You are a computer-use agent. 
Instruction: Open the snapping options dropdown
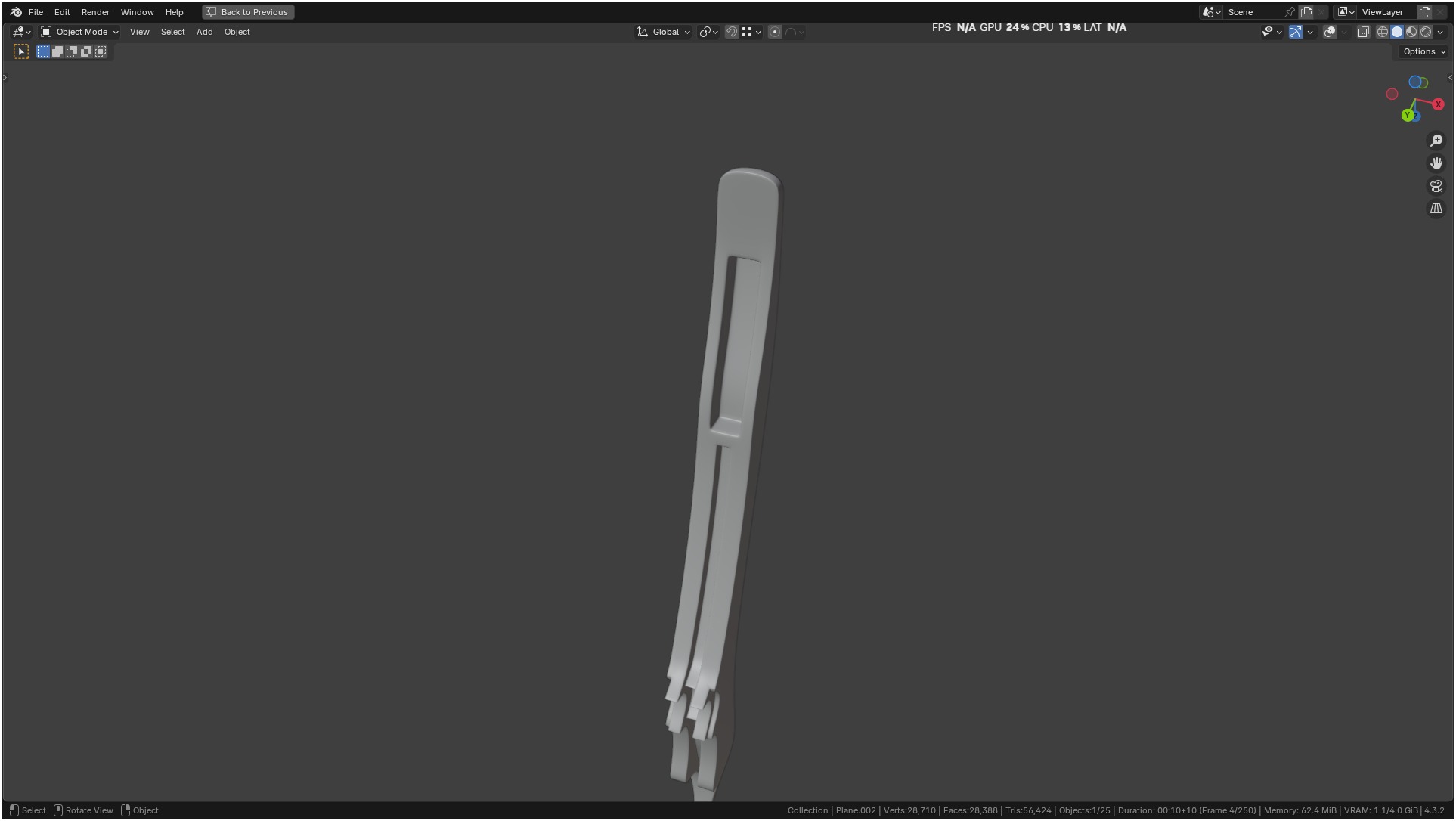pyautogui.click(x=751, y=32)
